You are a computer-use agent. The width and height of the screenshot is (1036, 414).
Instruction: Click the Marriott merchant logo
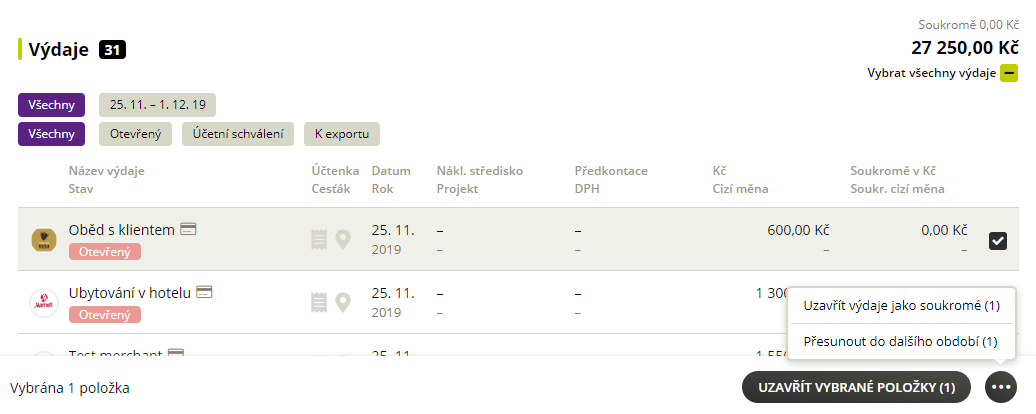point(44,303)
